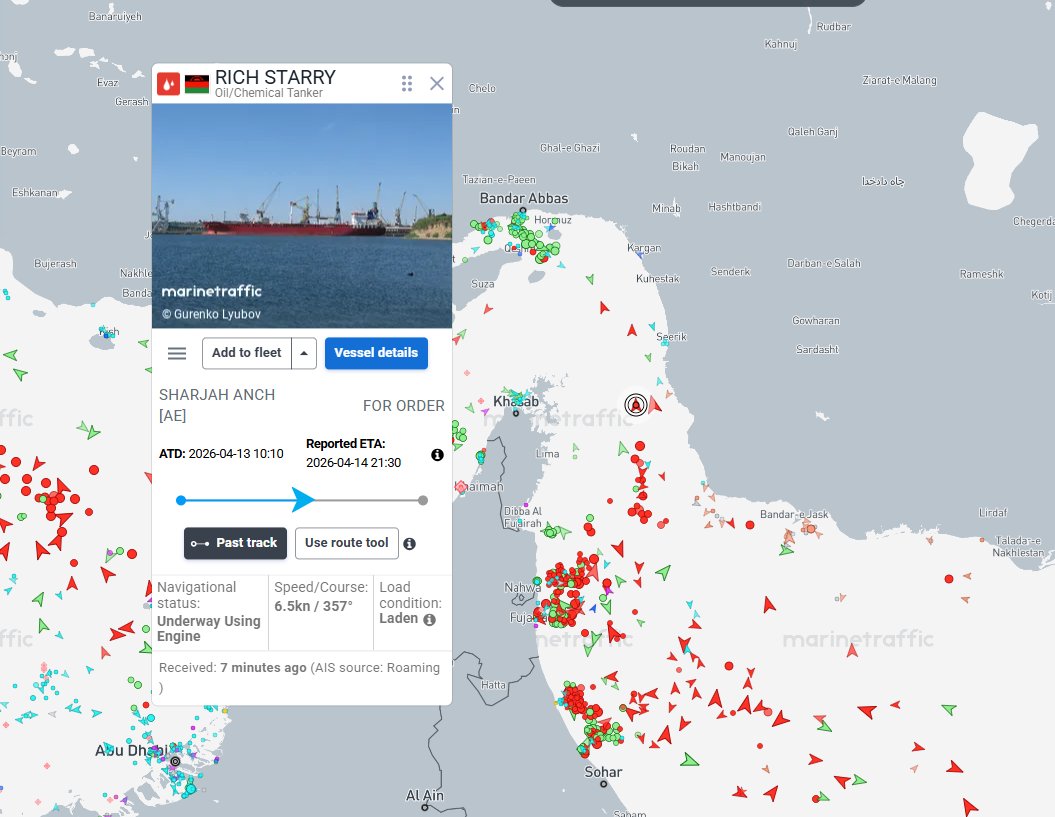1055x817 pixels.
Task: Expand the Add to fleet dropdown arrow
Action: coord(303,352)
